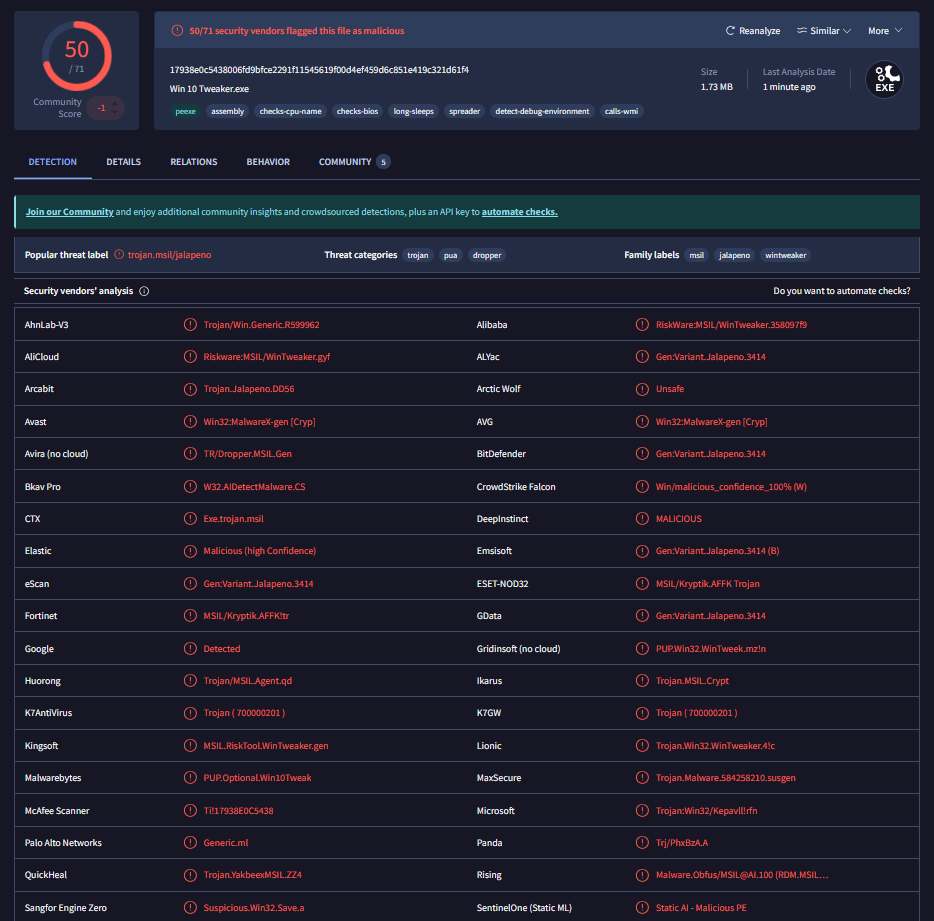Follow the automate checks link
934x921 pixels.
coord(519,212)
